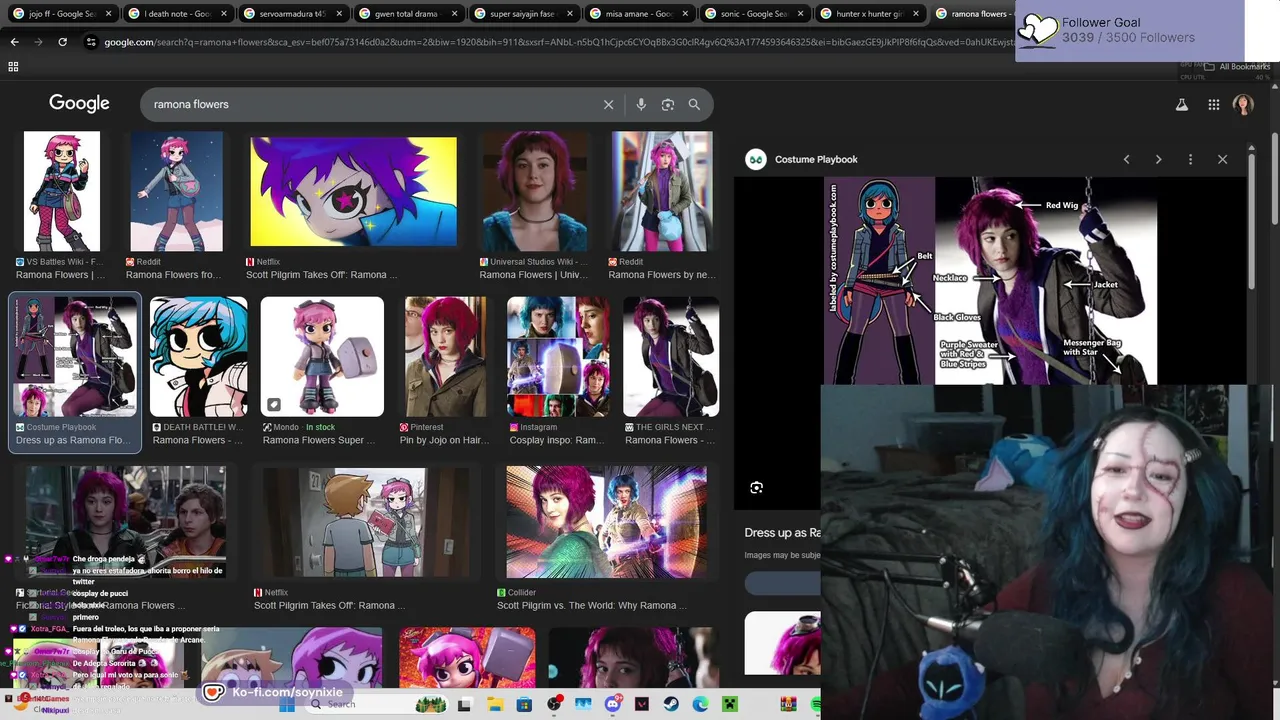This screenshot has height=720, width=1280.
Task: Open the Collider Scott Pilgrim vs. The World link
Action: (x=592, y=606)
